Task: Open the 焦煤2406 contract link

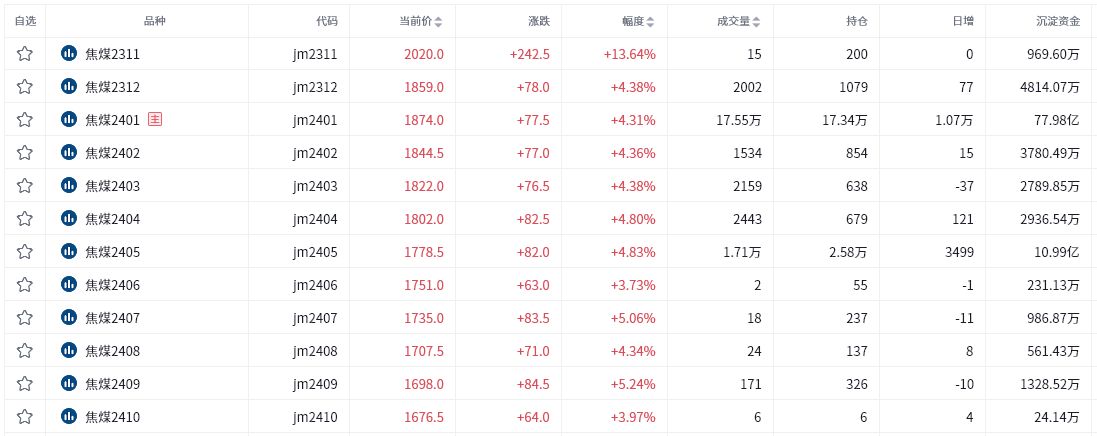Action: [x=113, y=285]
